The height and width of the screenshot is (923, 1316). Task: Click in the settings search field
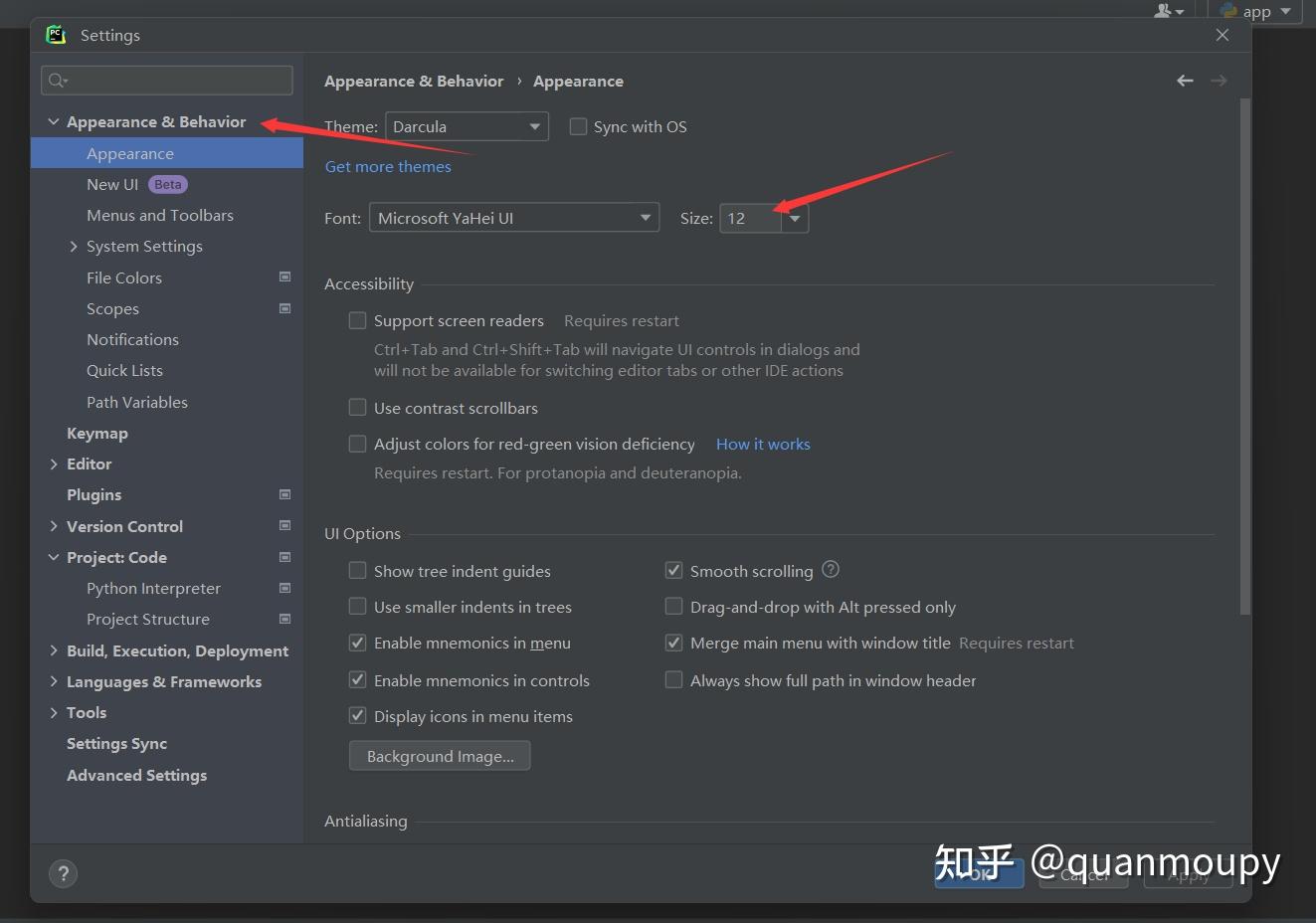(x=167, y=81)
